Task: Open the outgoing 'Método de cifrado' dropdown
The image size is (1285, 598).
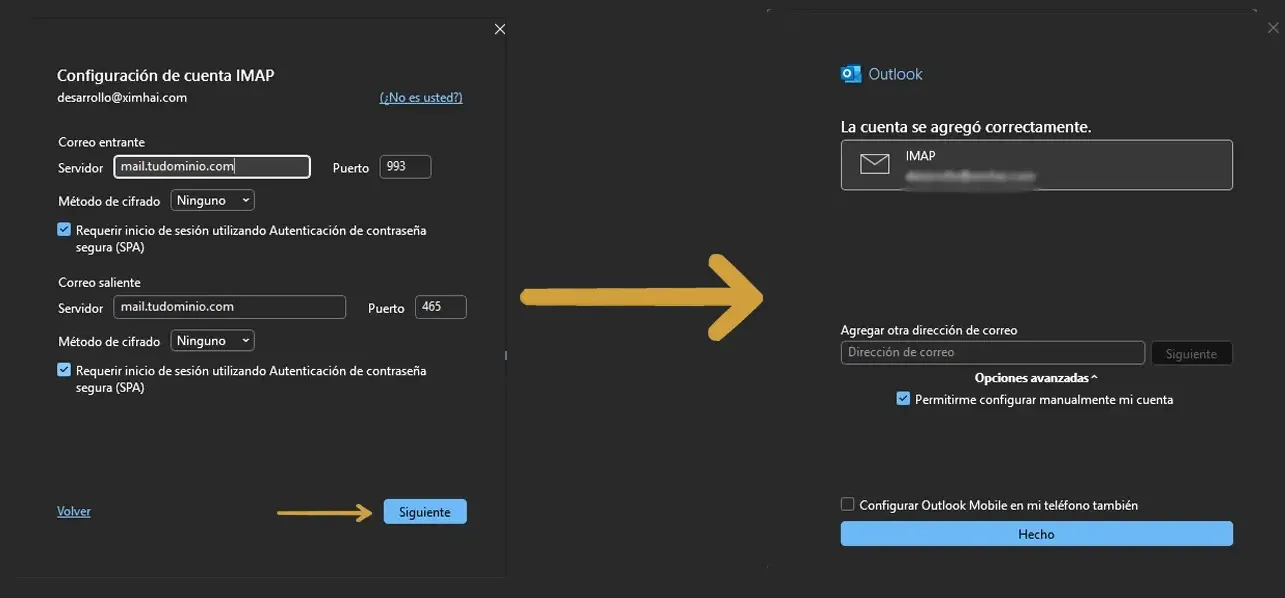Action: tap(211, 340)
